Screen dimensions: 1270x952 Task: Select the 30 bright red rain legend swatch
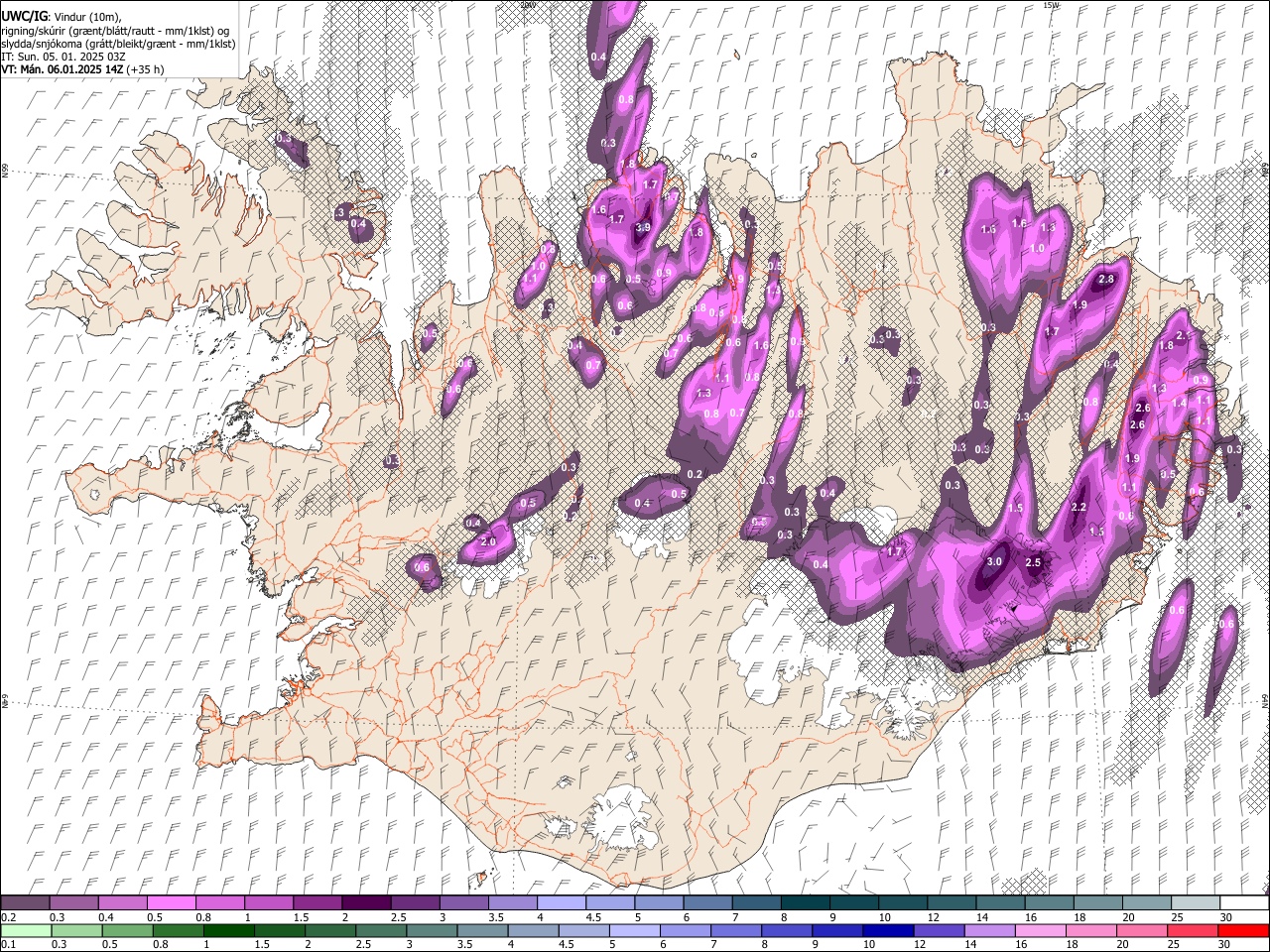point(1244,930)
